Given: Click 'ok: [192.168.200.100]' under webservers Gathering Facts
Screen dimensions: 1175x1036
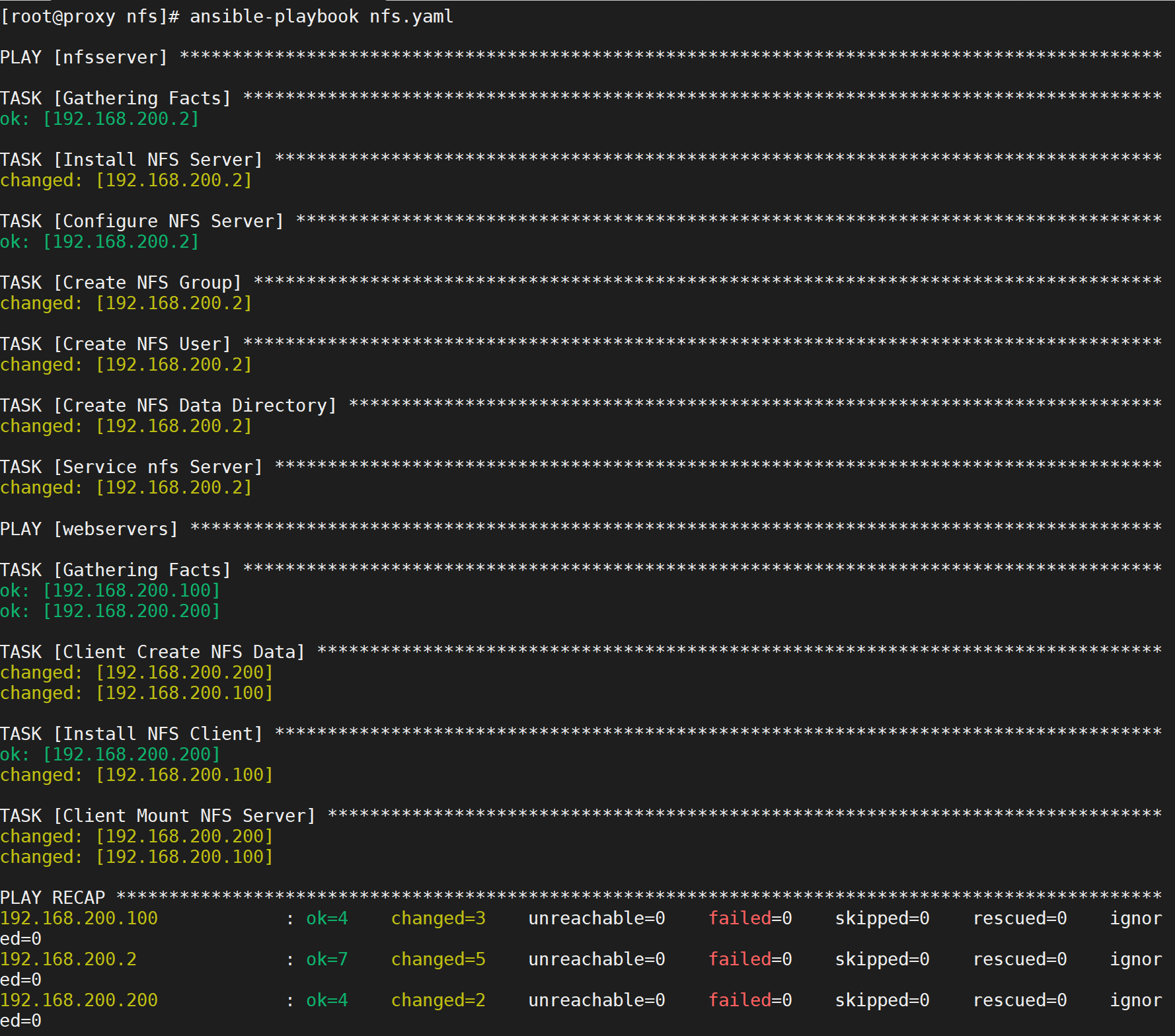Looking at the screenshot, I should click(x=110, y=591).
